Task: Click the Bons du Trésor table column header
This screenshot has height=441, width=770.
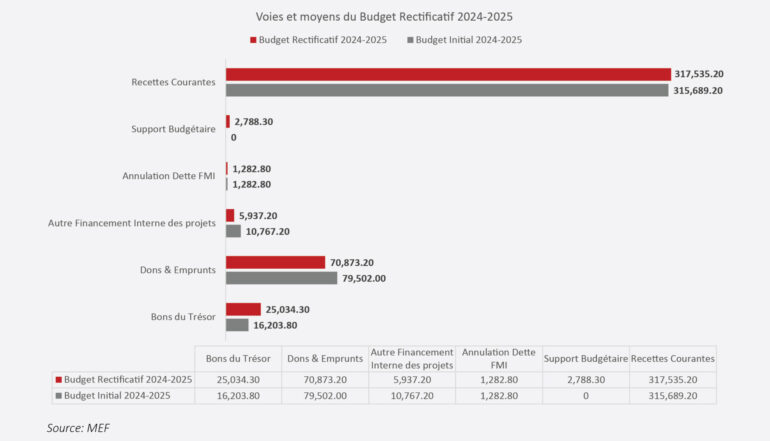Action: [x=232, y=358]
